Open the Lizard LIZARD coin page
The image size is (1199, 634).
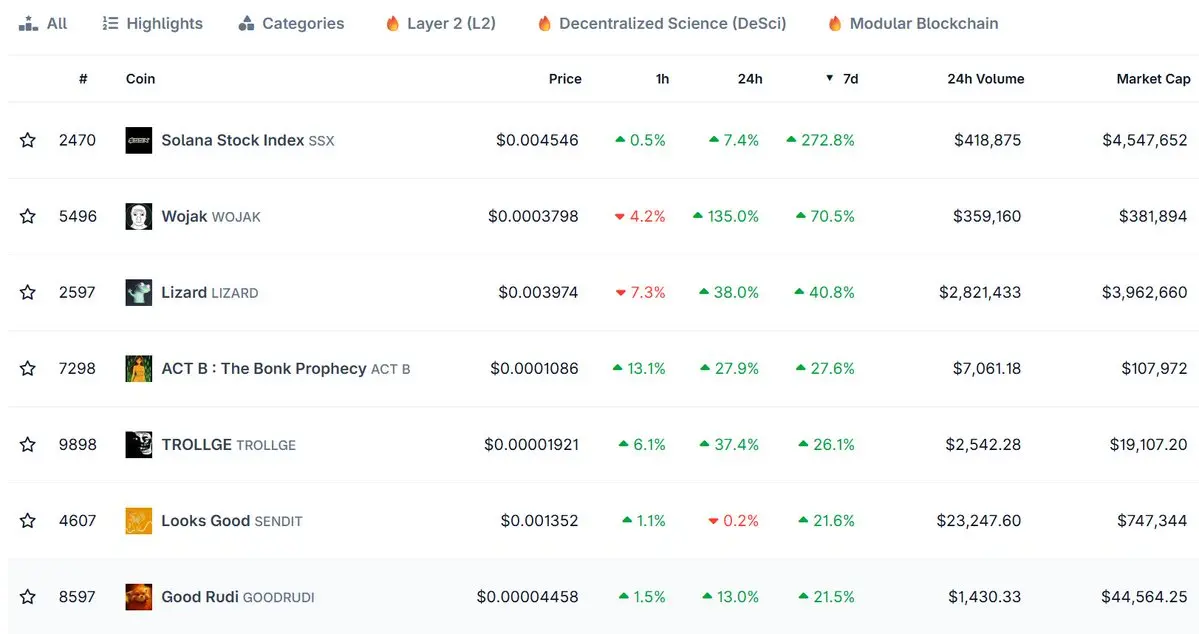210,292
